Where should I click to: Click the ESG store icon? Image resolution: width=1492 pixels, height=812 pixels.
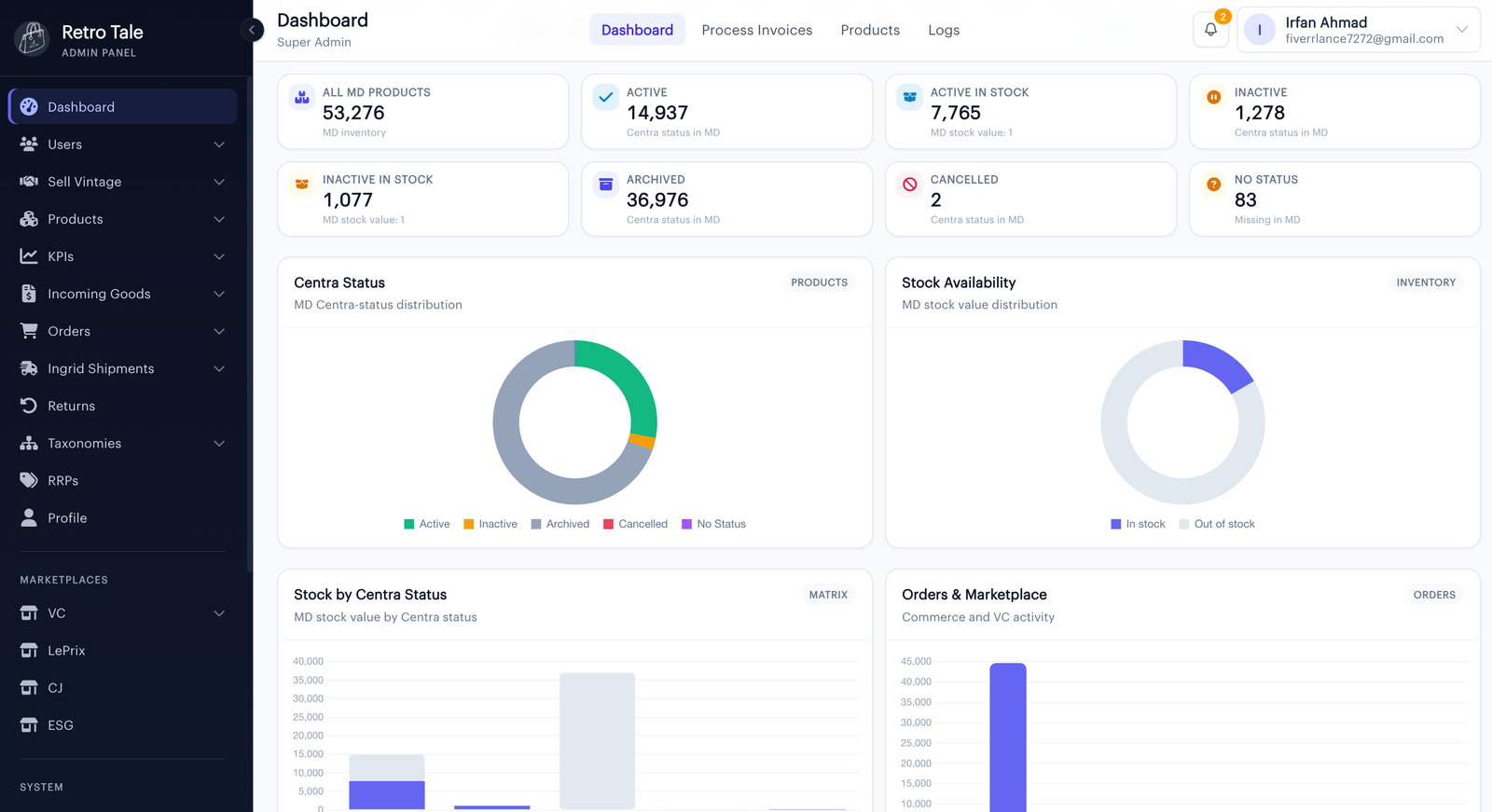coord(29,724)
